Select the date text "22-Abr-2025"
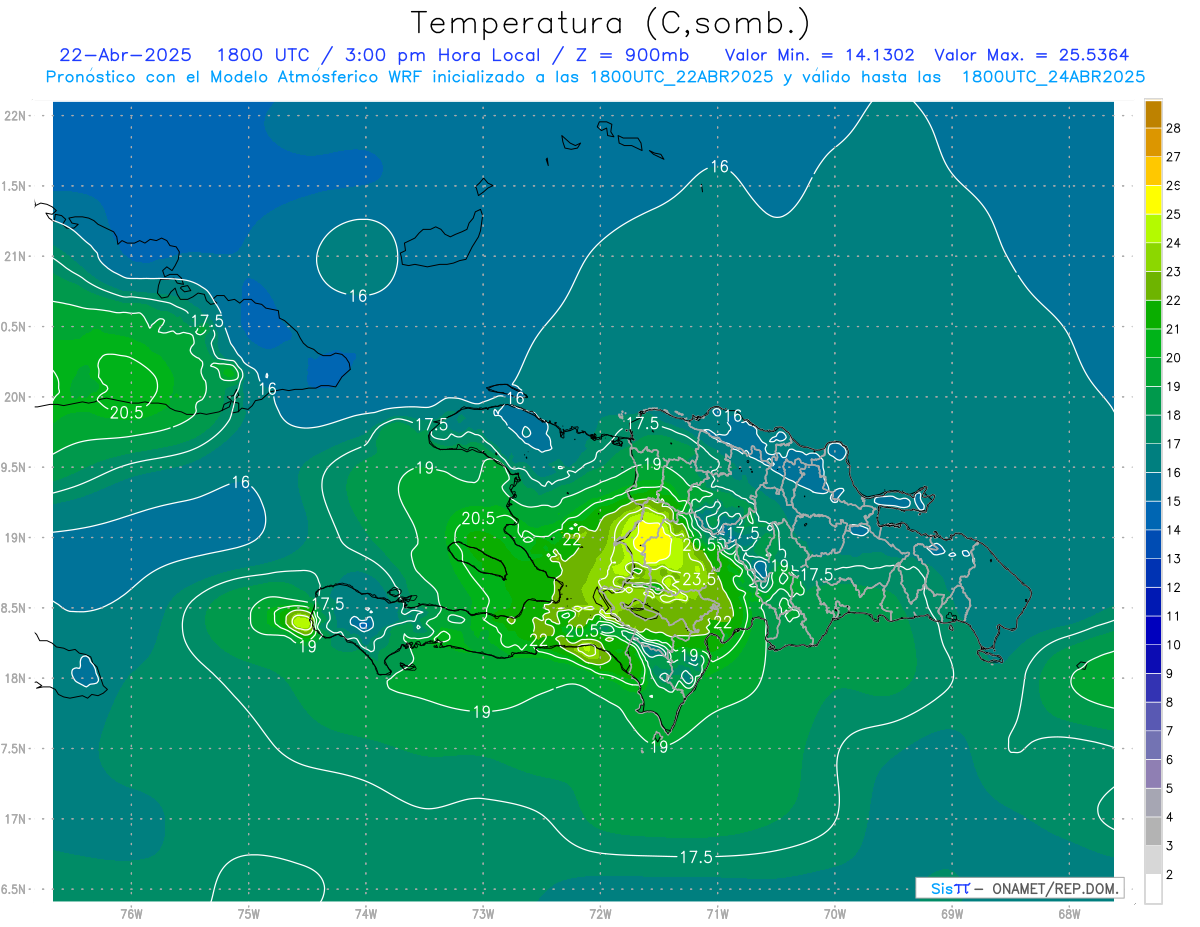 pyautogui.click(x=127, y=55)
